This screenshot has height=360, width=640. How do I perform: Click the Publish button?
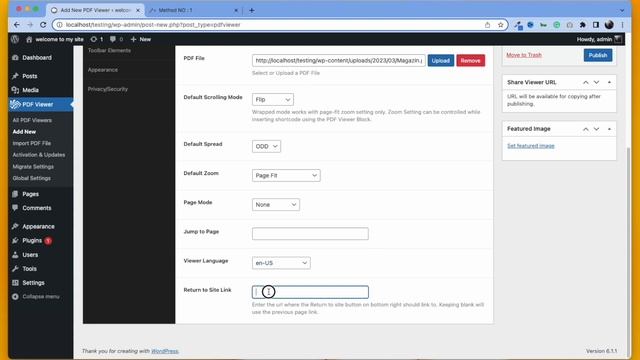pyautogui.click(x=598, y=55)
